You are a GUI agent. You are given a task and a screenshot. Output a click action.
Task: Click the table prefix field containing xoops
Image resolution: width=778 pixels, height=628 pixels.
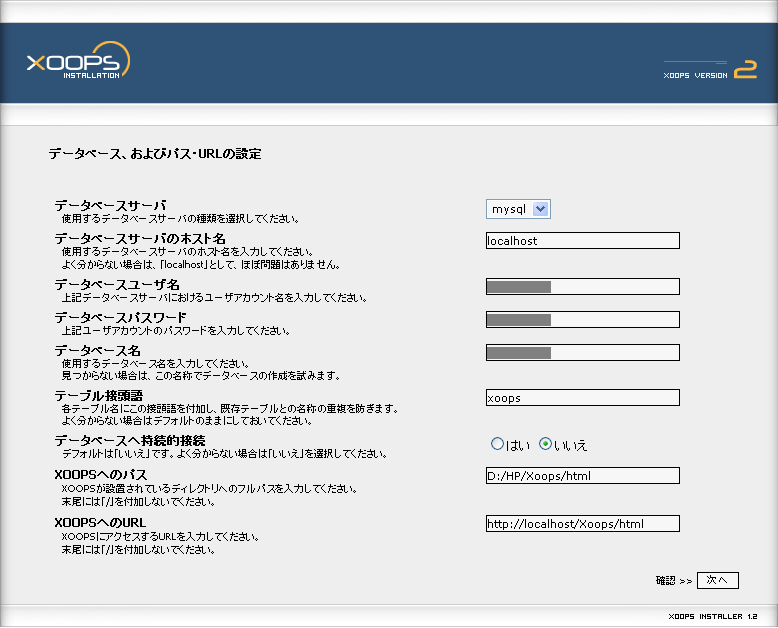point(583,398)
